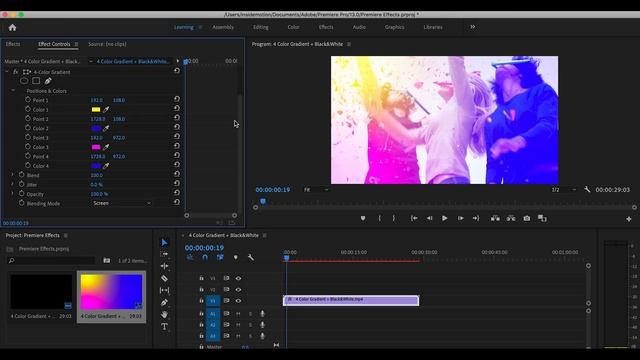
Task: Click New Bin folder icon in Project panel
Action: click(107, 260)
